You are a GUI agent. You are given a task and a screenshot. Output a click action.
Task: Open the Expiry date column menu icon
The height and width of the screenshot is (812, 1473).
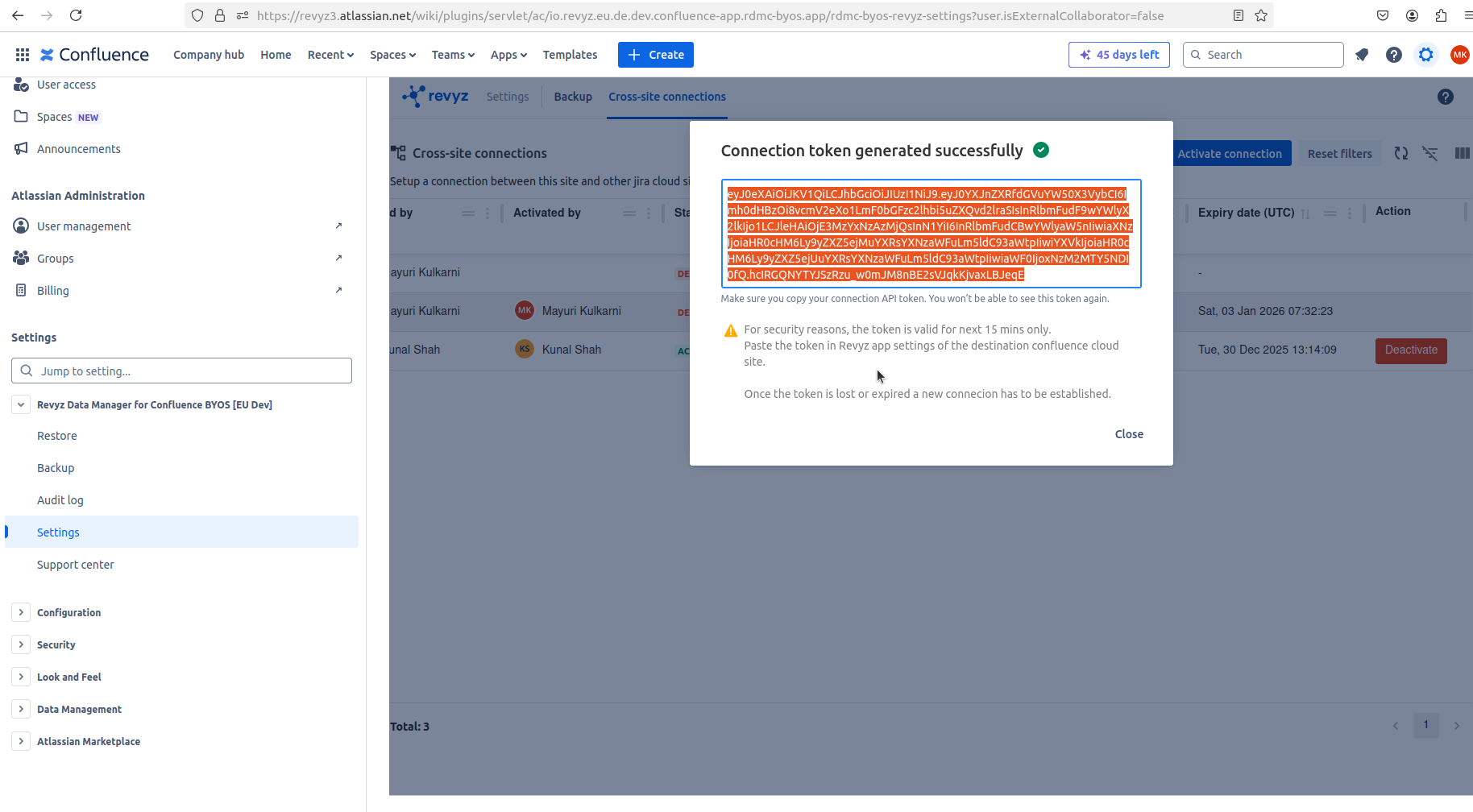tap(1350, 213)
